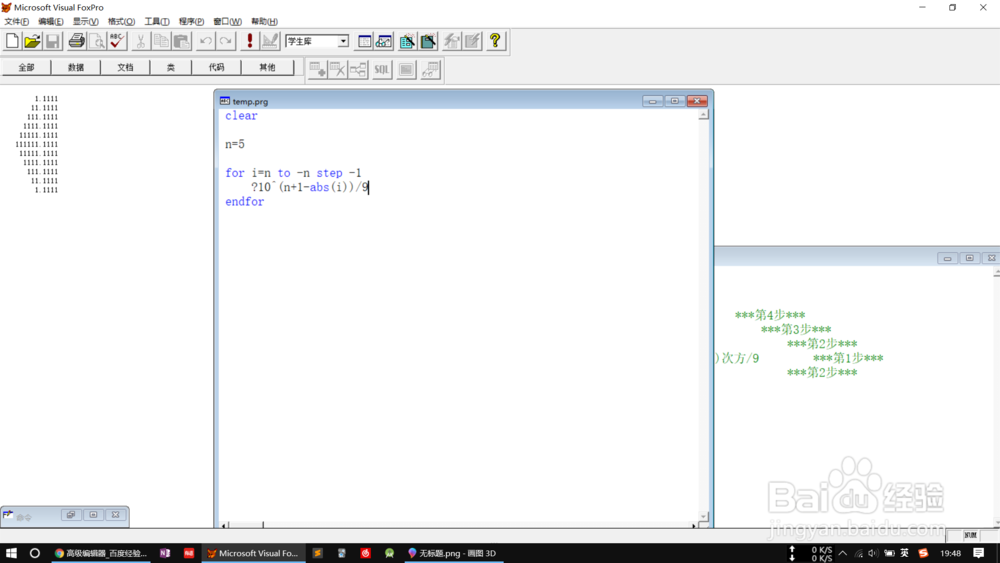
Task: Open 显示(V) menu
Action: click(x=85, y=22)
